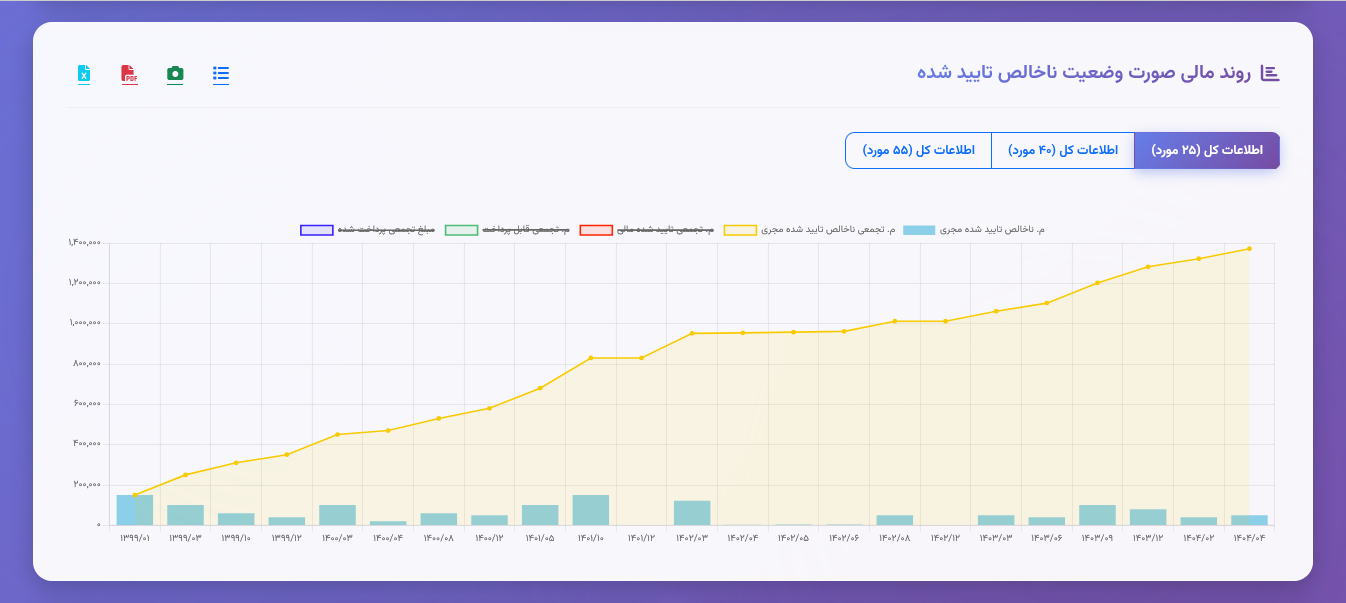The image size is (1346, 603).
Task: Click the y-axis value ۲۰۰,۰۰۰
Action: [x=87, y=485]
